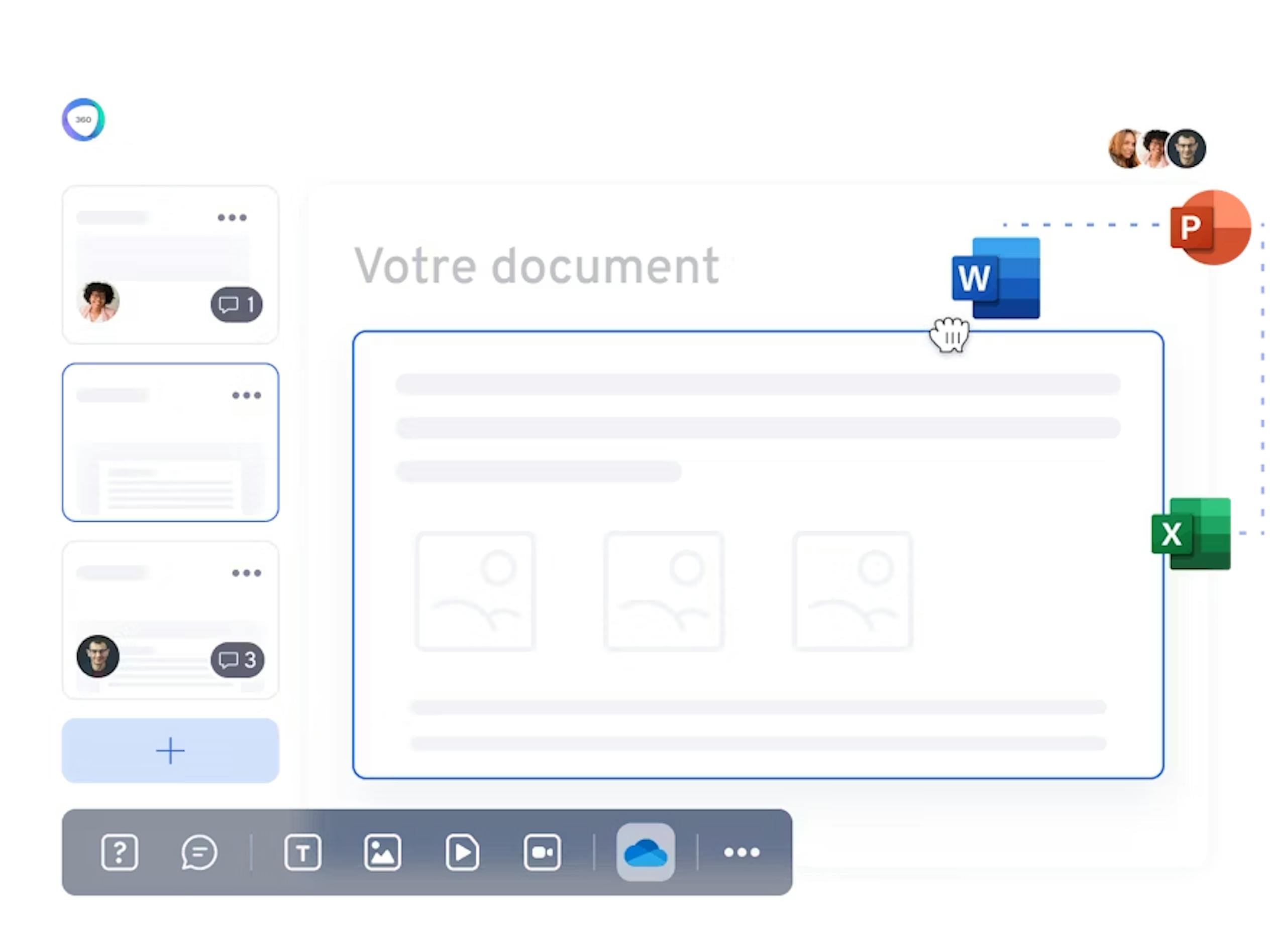Click bearded man avatar on third slide card
The height and width of the screenshot is (952, 1270).
(98, 656)
